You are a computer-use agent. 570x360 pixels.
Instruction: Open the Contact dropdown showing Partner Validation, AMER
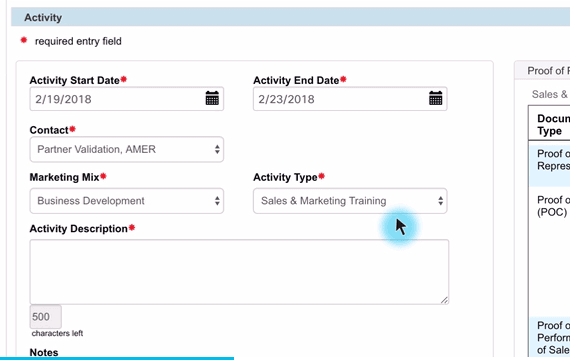[127, 149]
